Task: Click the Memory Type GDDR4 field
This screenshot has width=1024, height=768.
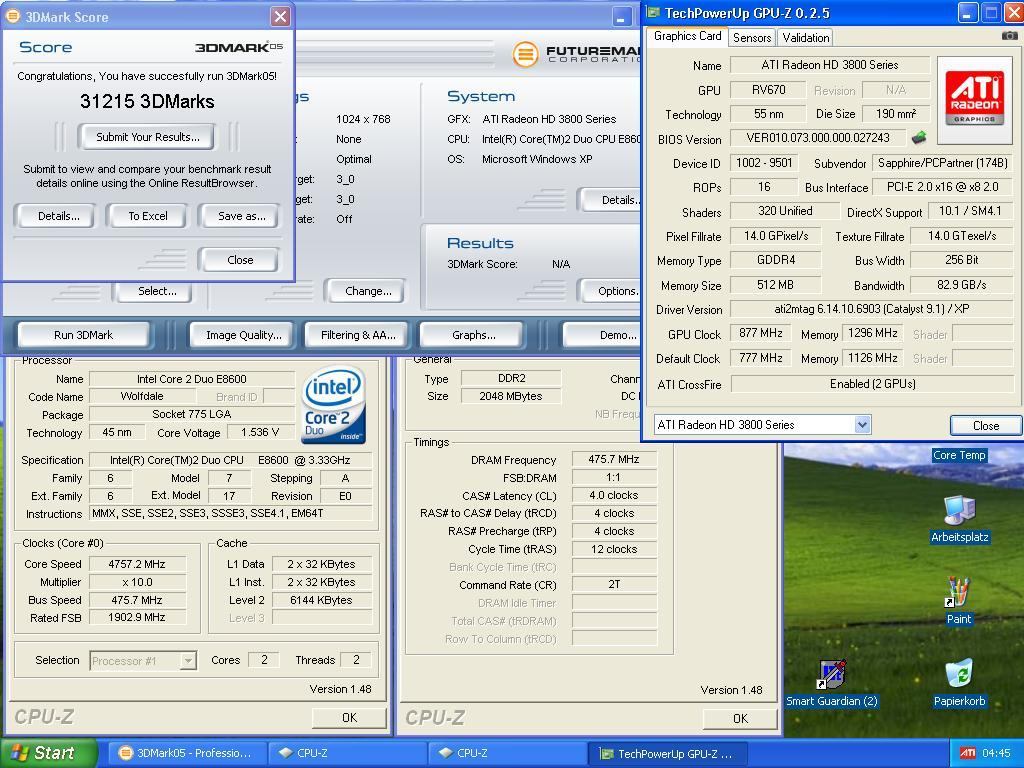Action: [x=775, y=260]
